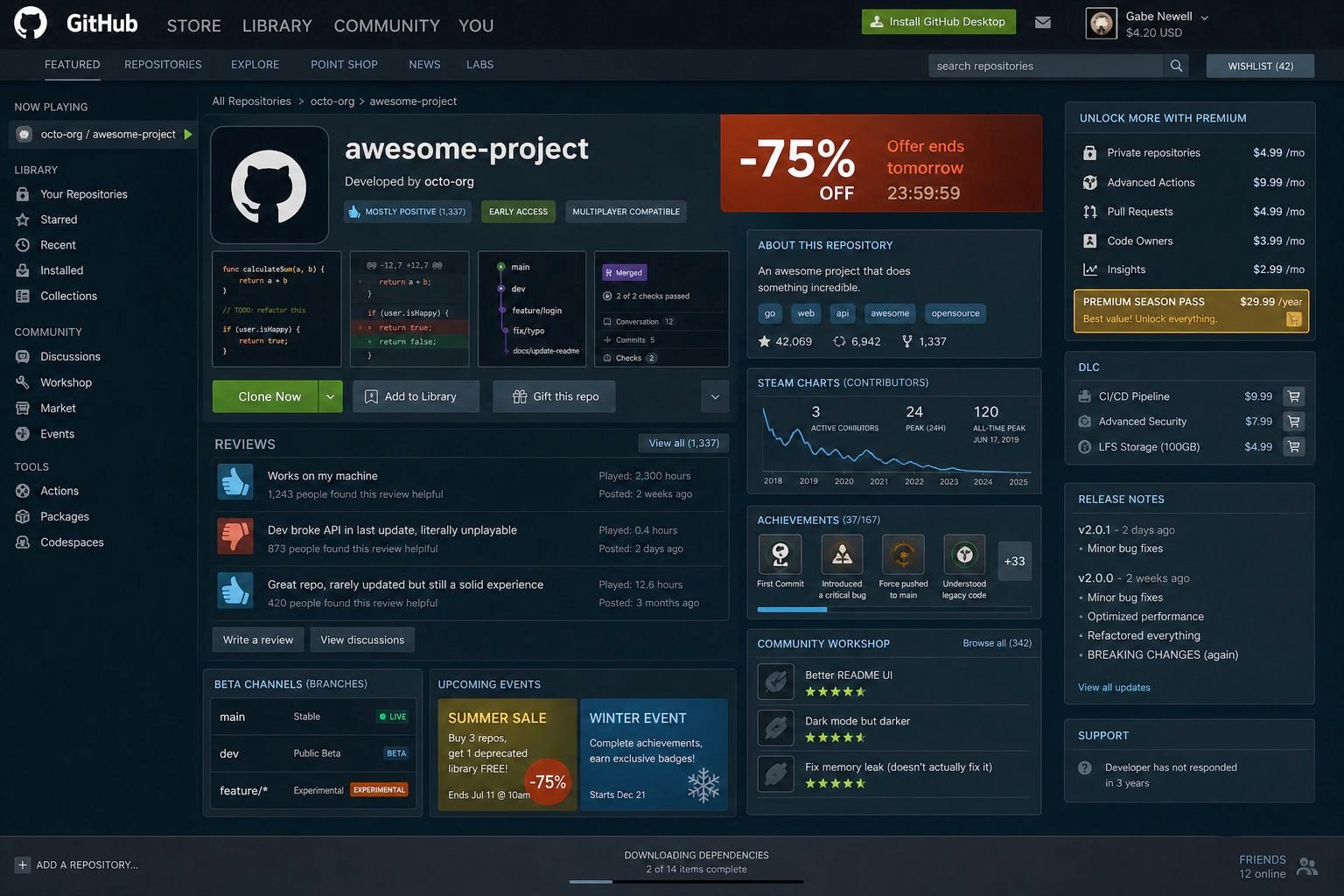Screen dimensions: 1344x896
Task: Click the Packages box icon
Action: (x=23, y=516)
